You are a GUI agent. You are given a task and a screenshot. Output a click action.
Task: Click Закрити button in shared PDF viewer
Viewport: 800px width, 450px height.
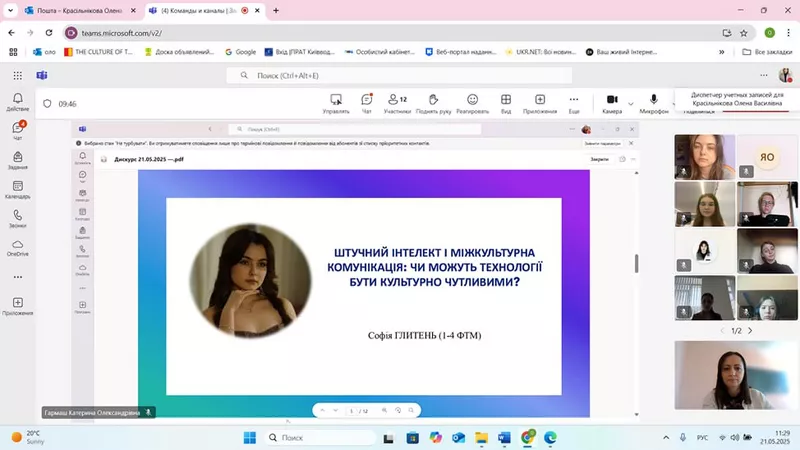tap(599, 159)
